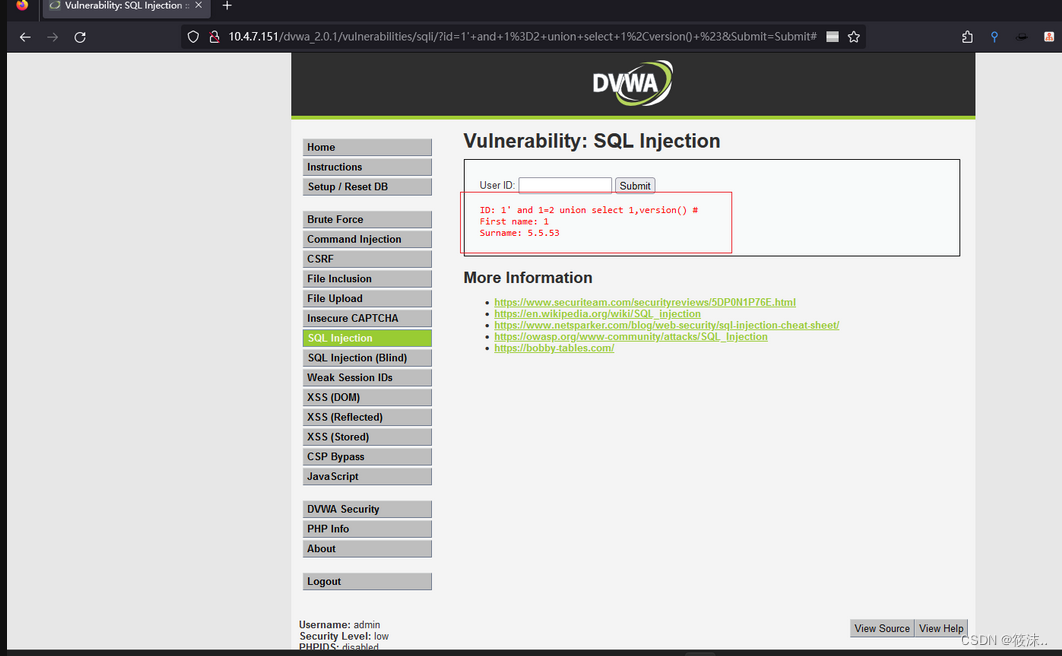
Task: Click View Help button
Action: click(x=941, y=628)
